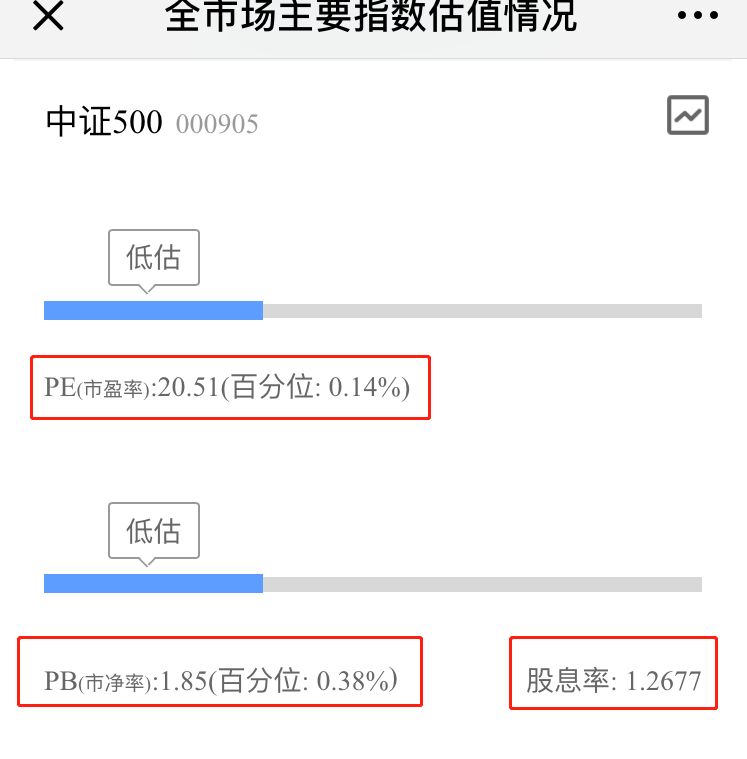
Task: Tap the 中证500 index name
Action: 104,122
